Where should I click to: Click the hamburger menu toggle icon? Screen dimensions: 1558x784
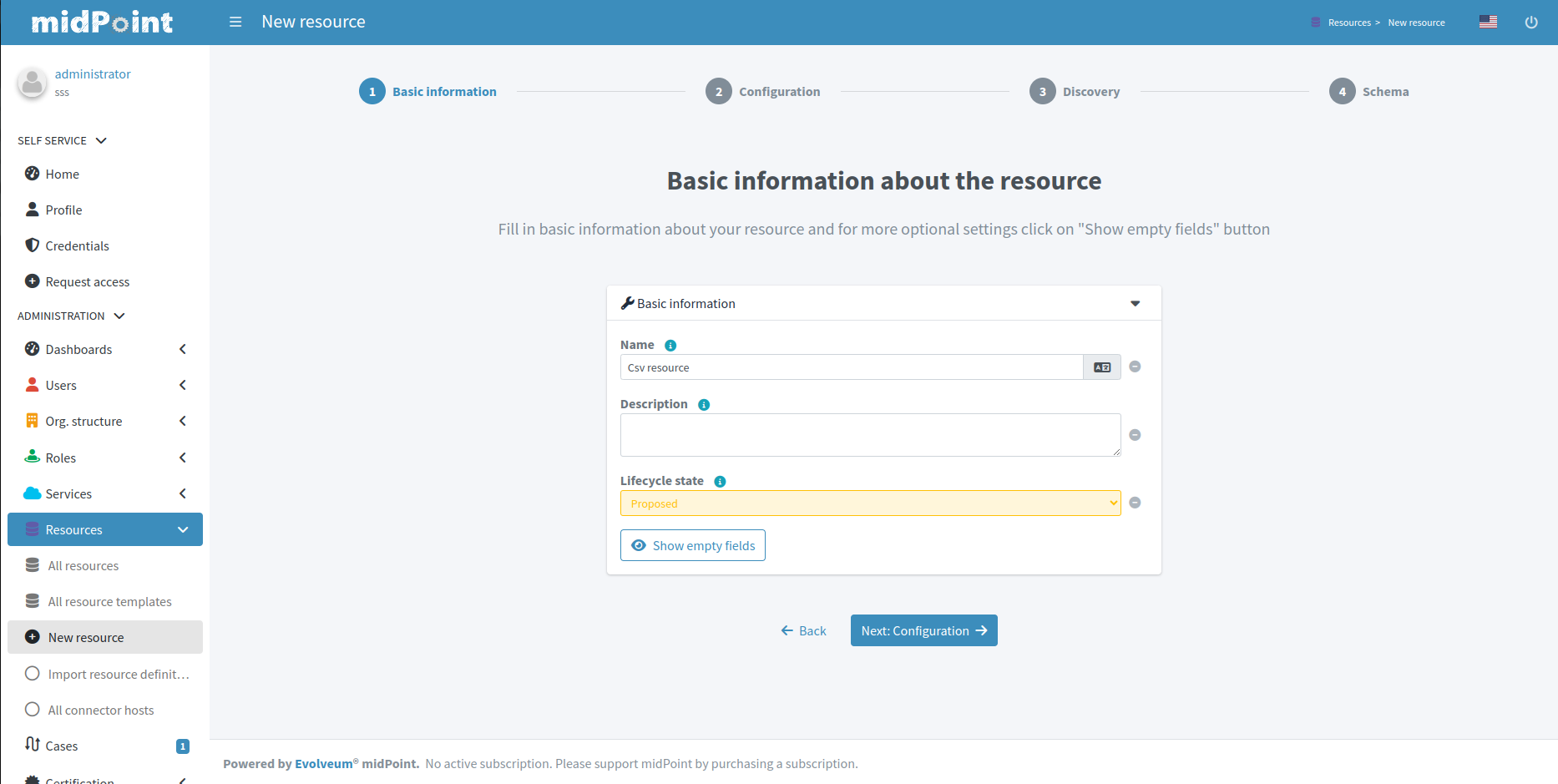tap(235, 22)
